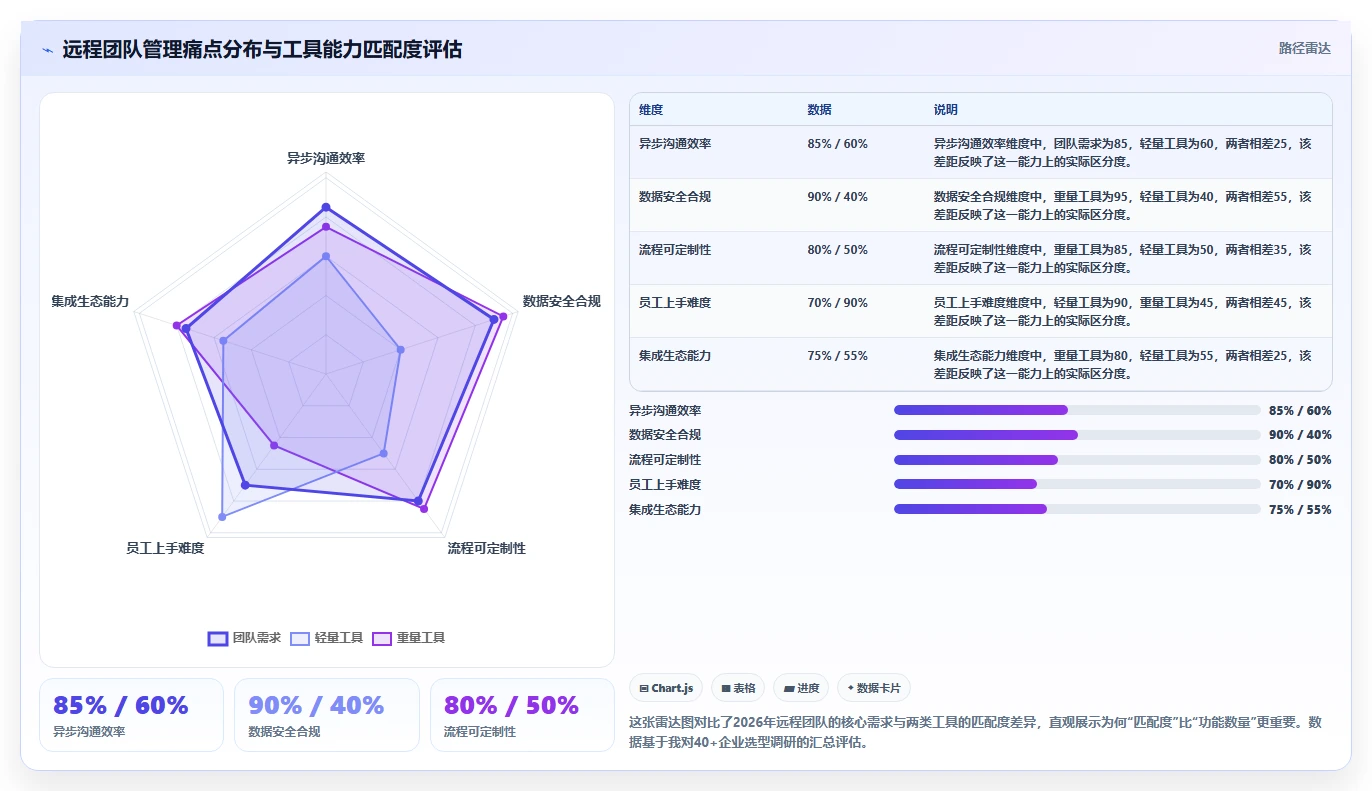Click radar axis label 流程可定制性
The image size is (1372, 791).
tap(486, 548)
